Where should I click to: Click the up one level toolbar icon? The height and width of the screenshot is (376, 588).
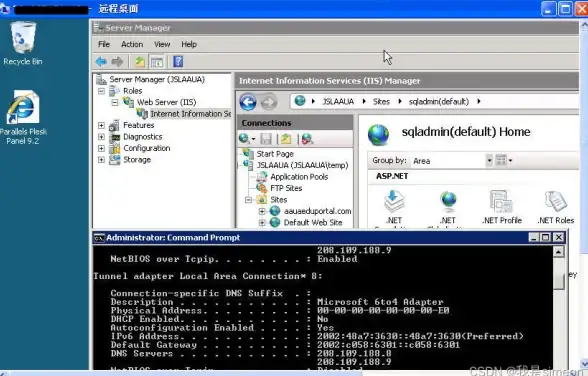pos(140,61)
